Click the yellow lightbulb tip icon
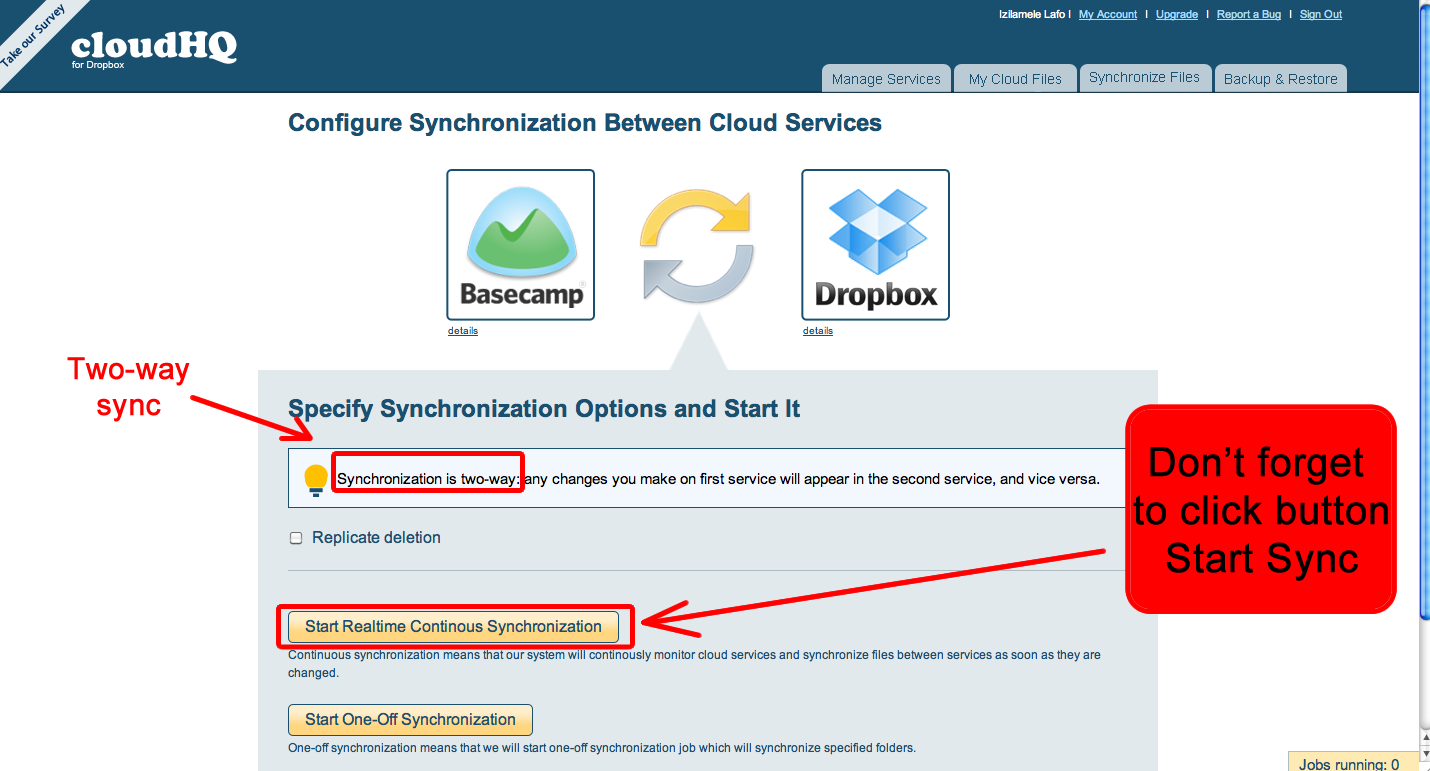This screenshot has width=1430, height=771. coord(316,480)
